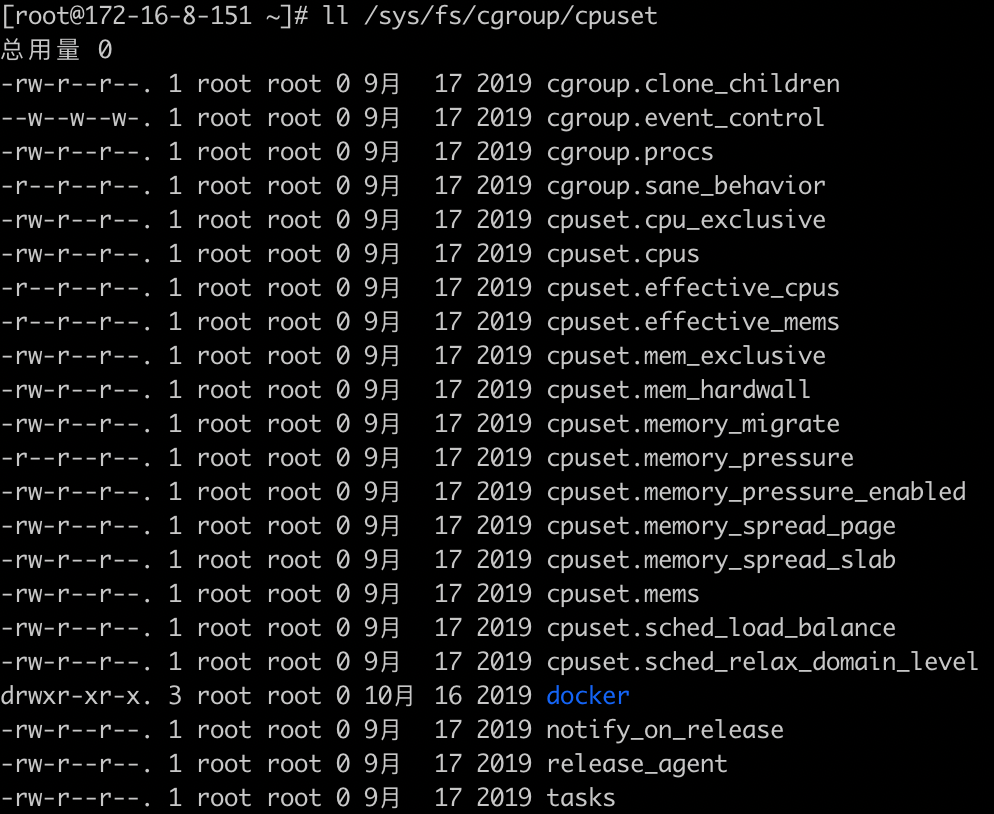Click the ll /sys/fs/cgroup/cpuset command text

point(490,16)
